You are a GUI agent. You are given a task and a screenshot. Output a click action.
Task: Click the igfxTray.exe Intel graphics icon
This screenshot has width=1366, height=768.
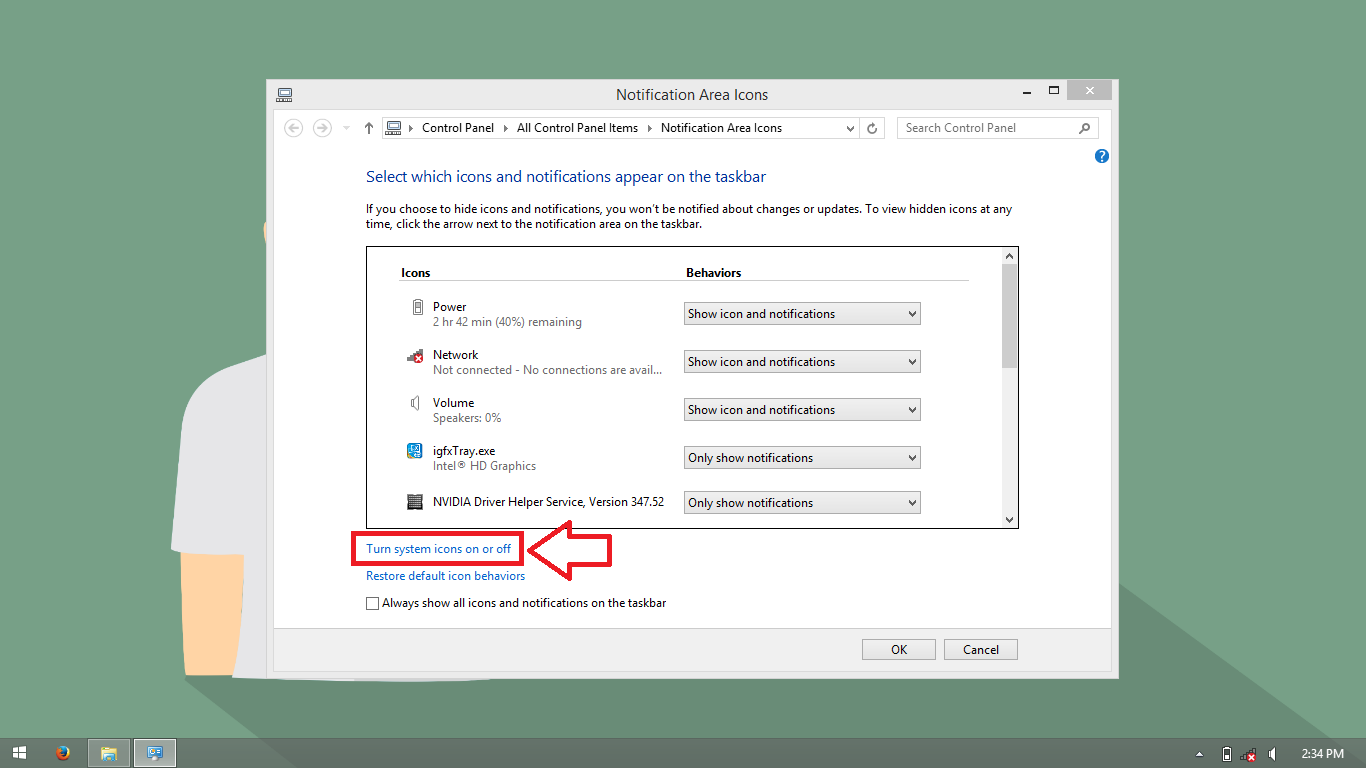[415, 451]
